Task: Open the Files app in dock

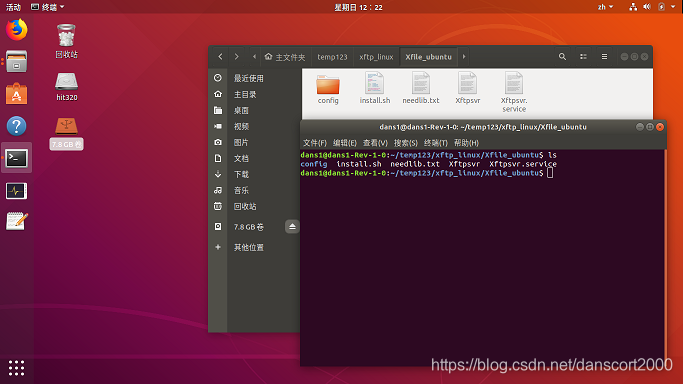Action: point(17,61)
